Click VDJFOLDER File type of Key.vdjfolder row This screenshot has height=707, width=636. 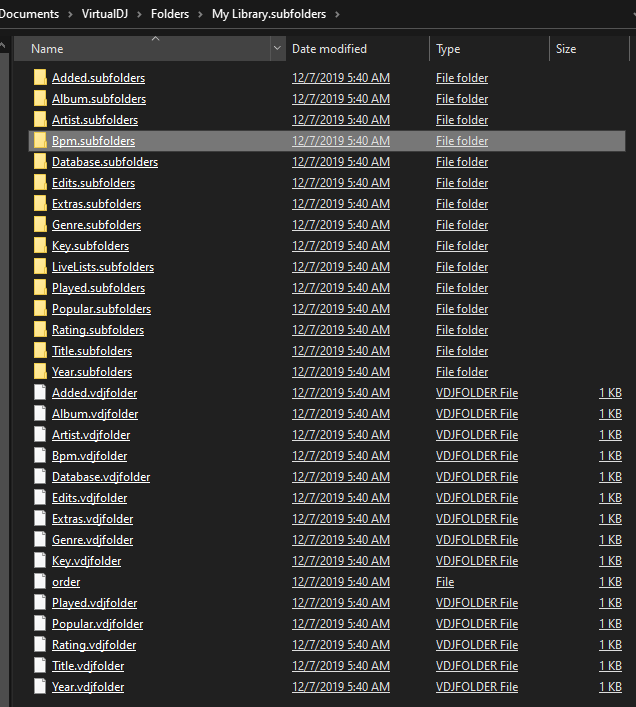coord(477,560)
